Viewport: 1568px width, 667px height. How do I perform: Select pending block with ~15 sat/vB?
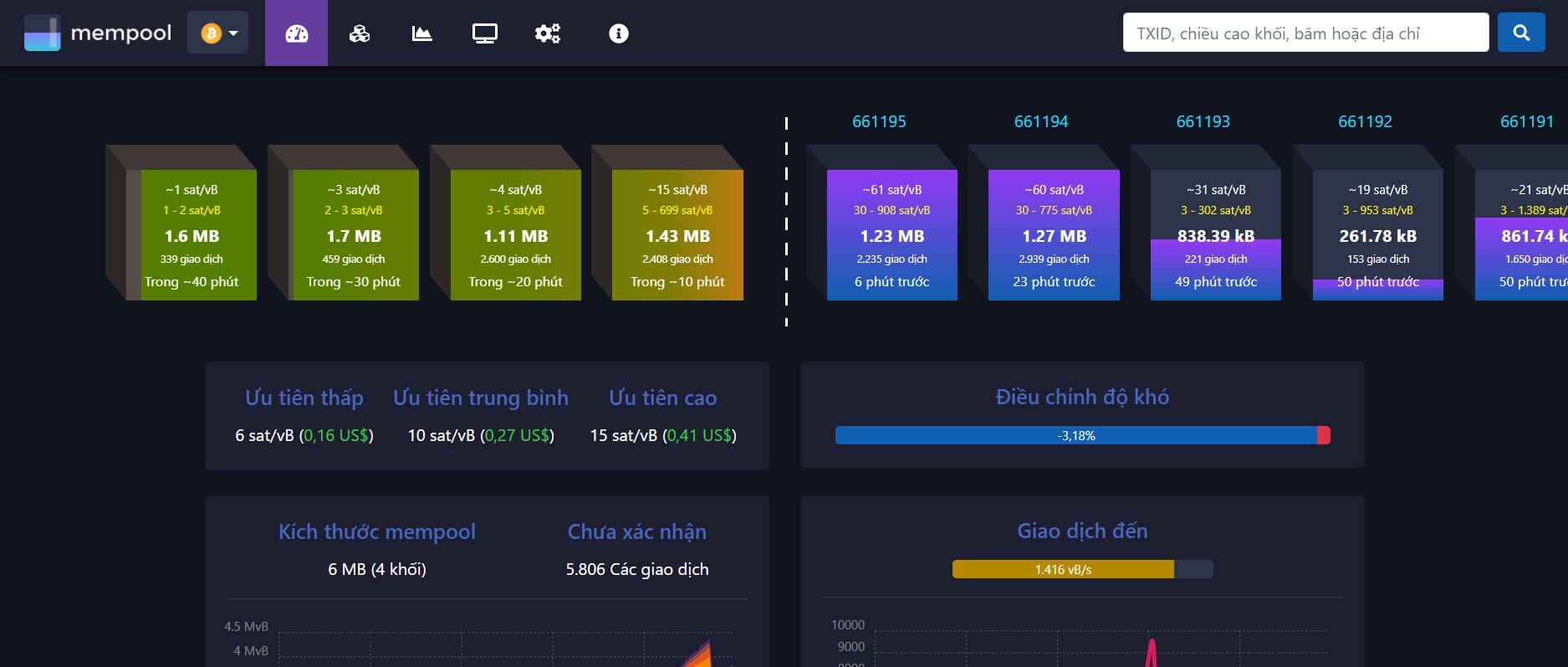point(677,235)
